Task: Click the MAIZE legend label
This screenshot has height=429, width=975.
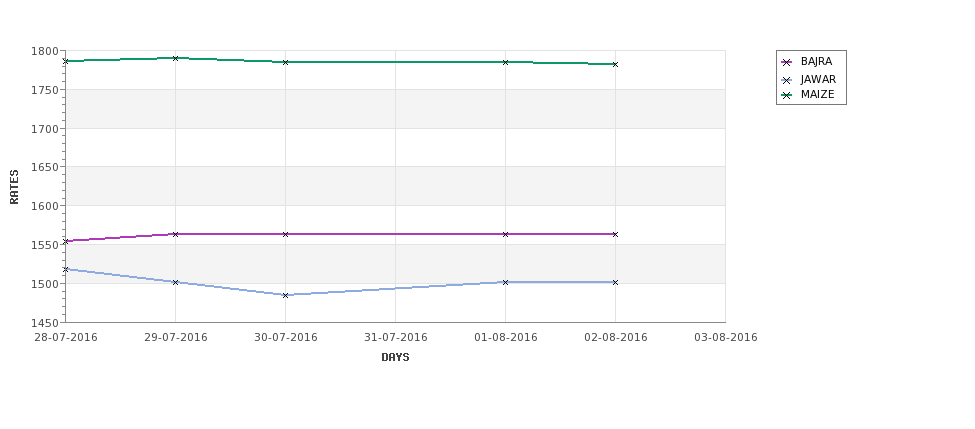Action: click(818, 95)
